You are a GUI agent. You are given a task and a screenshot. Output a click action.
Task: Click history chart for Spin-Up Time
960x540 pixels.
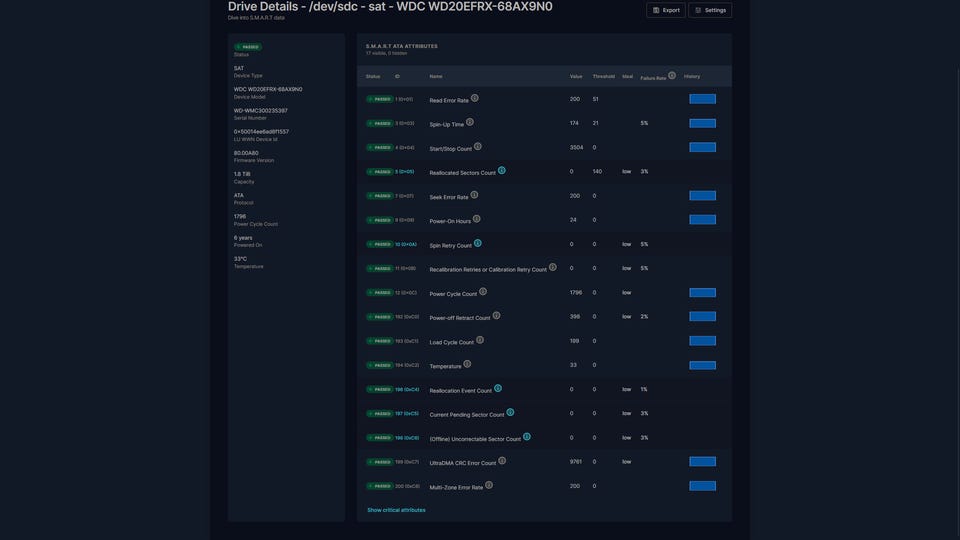coord(702,123)
